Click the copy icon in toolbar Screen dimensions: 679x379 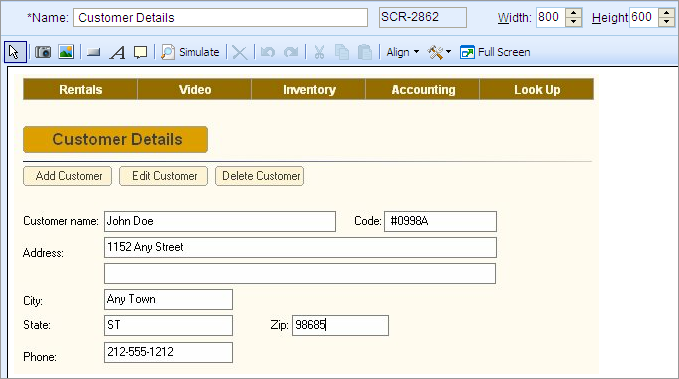point(342,52)
